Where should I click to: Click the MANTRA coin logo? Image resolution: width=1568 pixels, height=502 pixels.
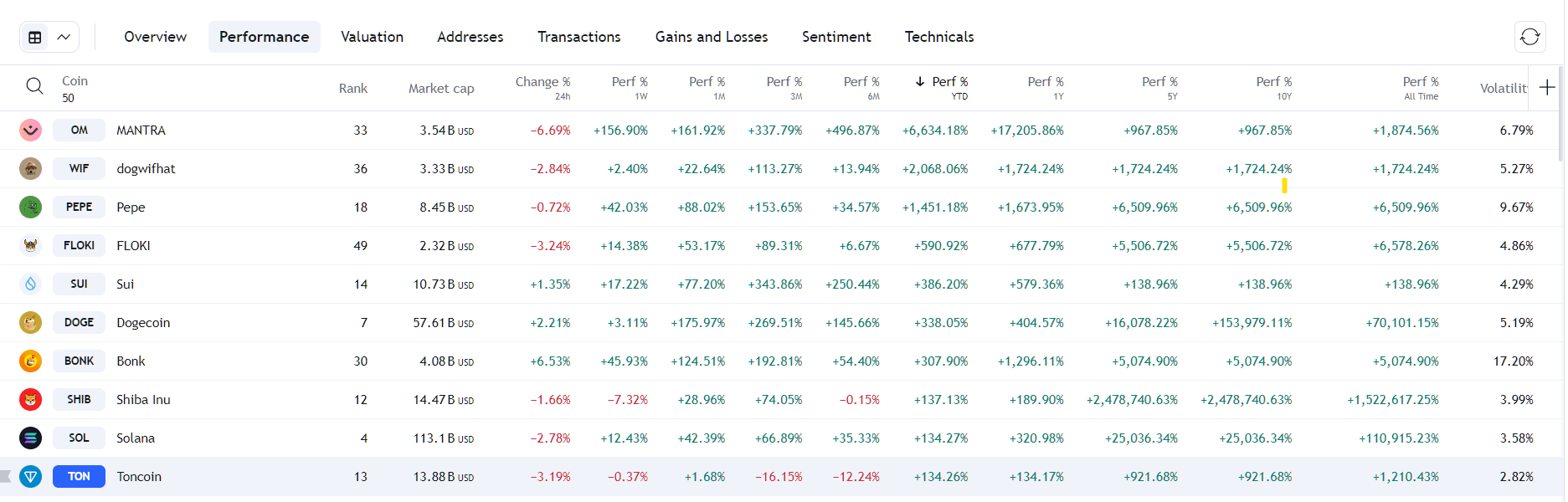point(31,131)
